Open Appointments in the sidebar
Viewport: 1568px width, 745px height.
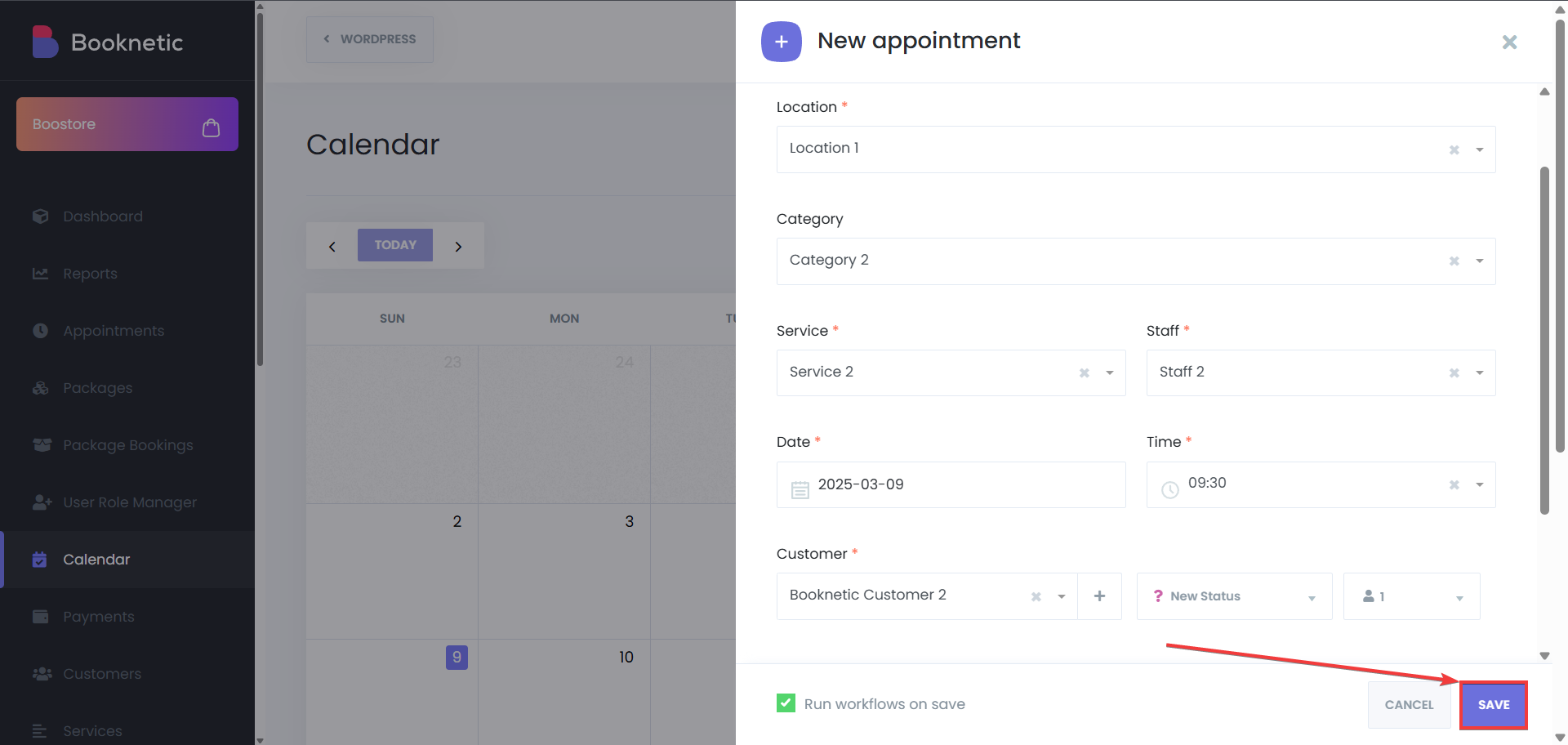[114, 331]
